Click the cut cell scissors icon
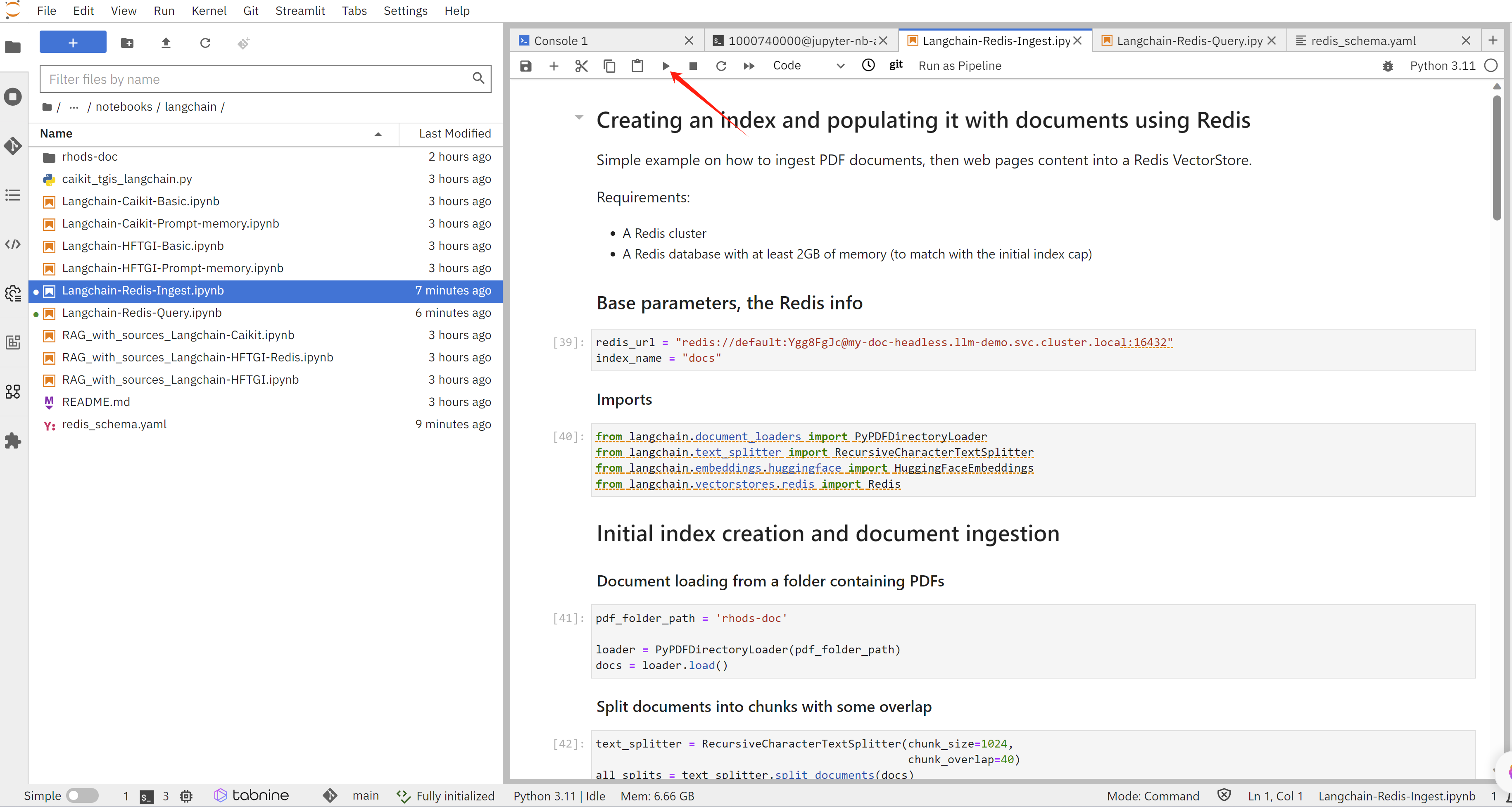Viewport: 1512px width, 807px height. pyautogui.click(x=581, y=66)
